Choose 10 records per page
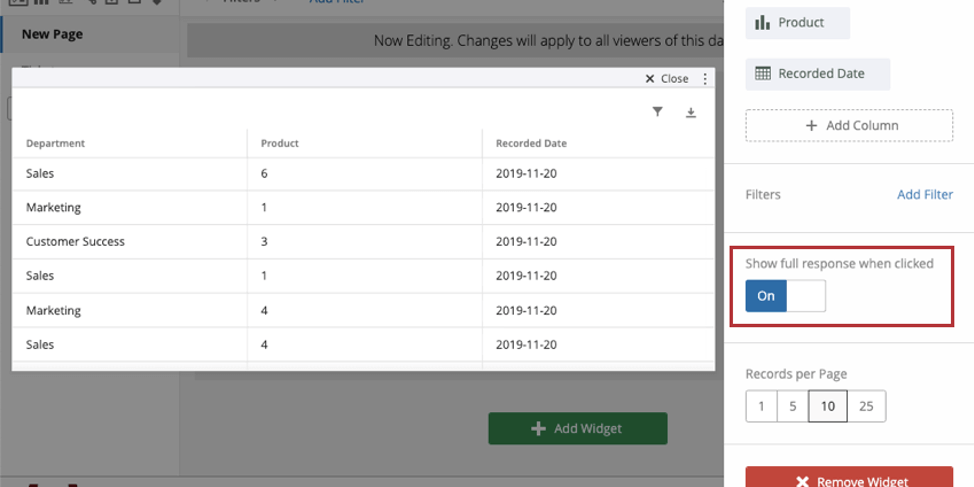The image size is (974, 487). (x=828, y=406)
